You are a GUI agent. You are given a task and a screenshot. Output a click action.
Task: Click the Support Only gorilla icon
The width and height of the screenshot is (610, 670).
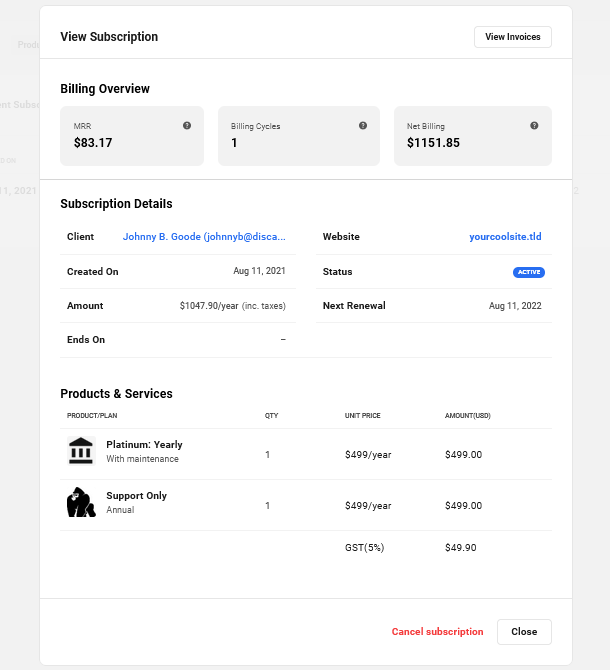pyautogui.click(x=81, y=502)
